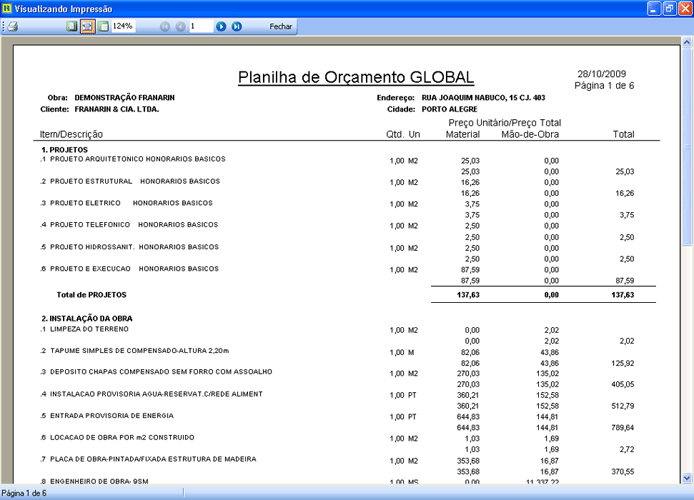This screenshot has width=694, height=500.
Task: Click city 'PORTO ALEGRE'
Action: click(450, 109)
